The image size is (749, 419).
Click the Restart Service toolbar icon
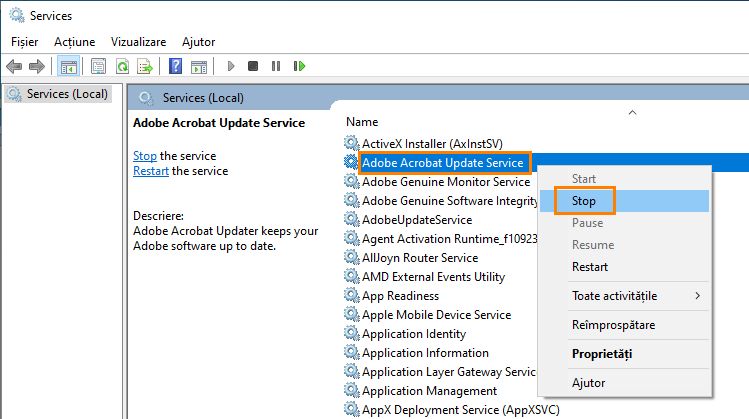pos(300,66)
